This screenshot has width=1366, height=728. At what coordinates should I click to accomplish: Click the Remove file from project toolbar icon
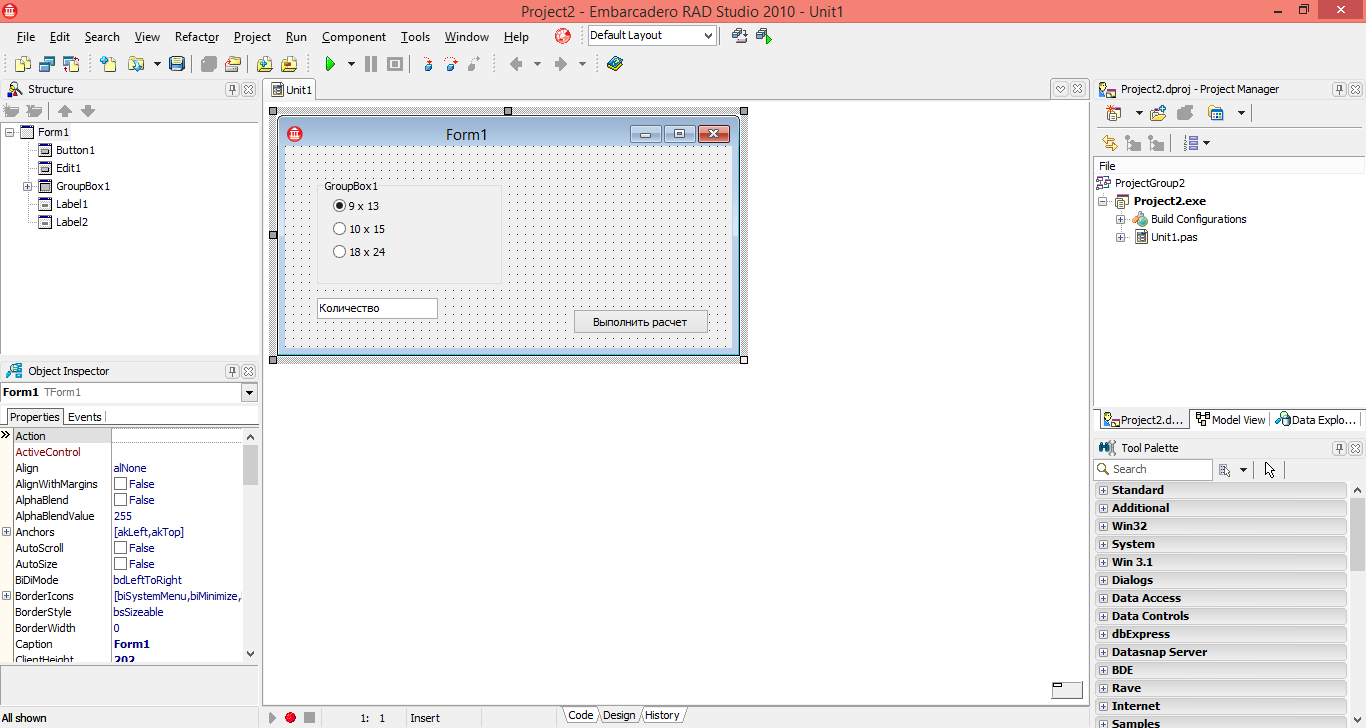pyautogui.click(x=289, y=64)
